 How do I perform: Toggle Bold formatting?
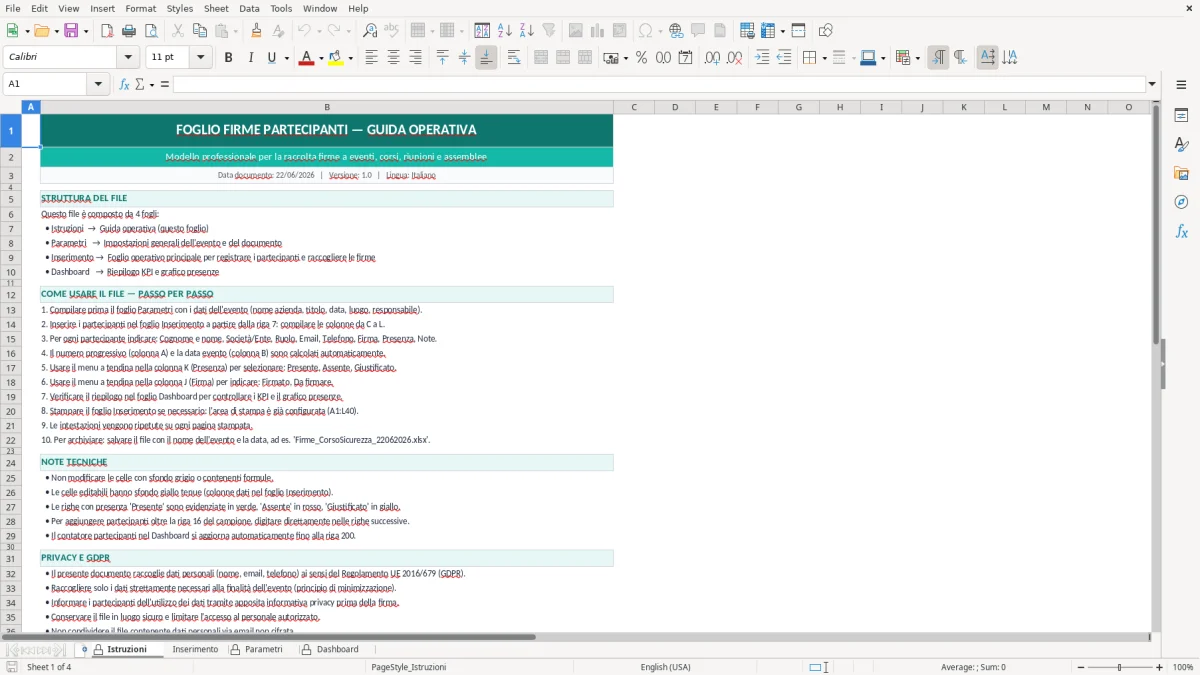[228, 58]
